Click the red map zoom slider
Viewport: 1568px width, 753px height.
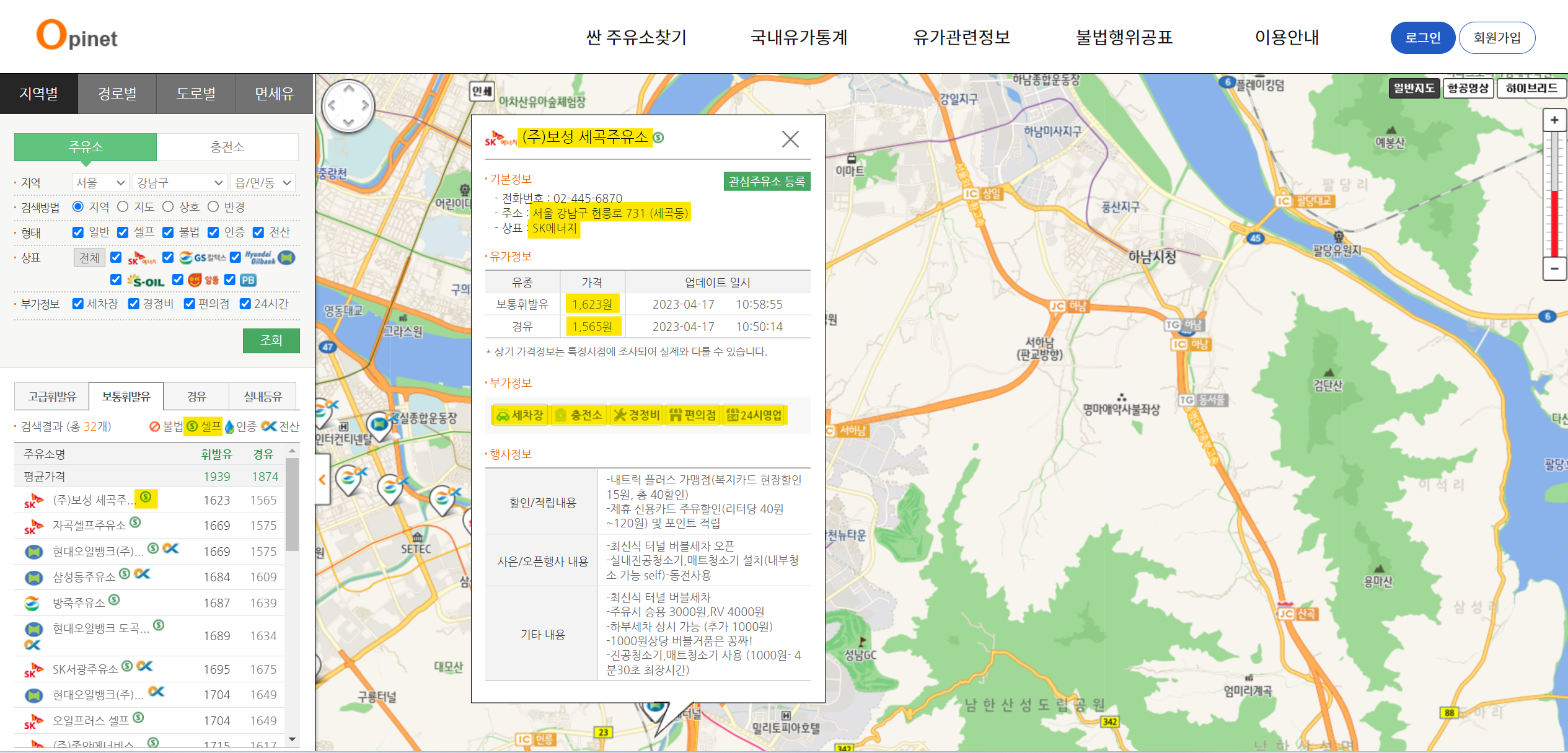[1554, 223]
